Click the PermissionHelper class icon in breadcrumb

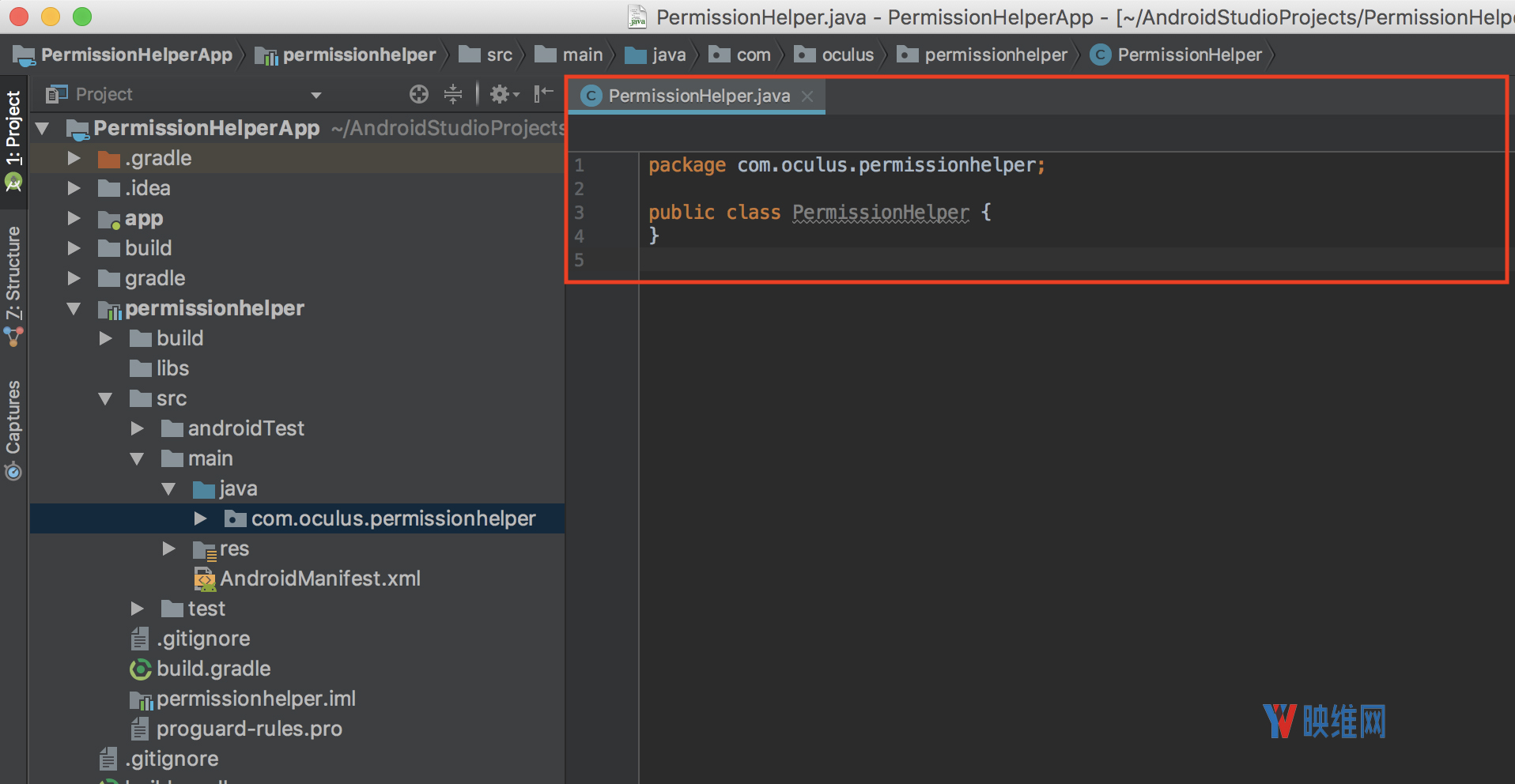(x=1100, y=55)
